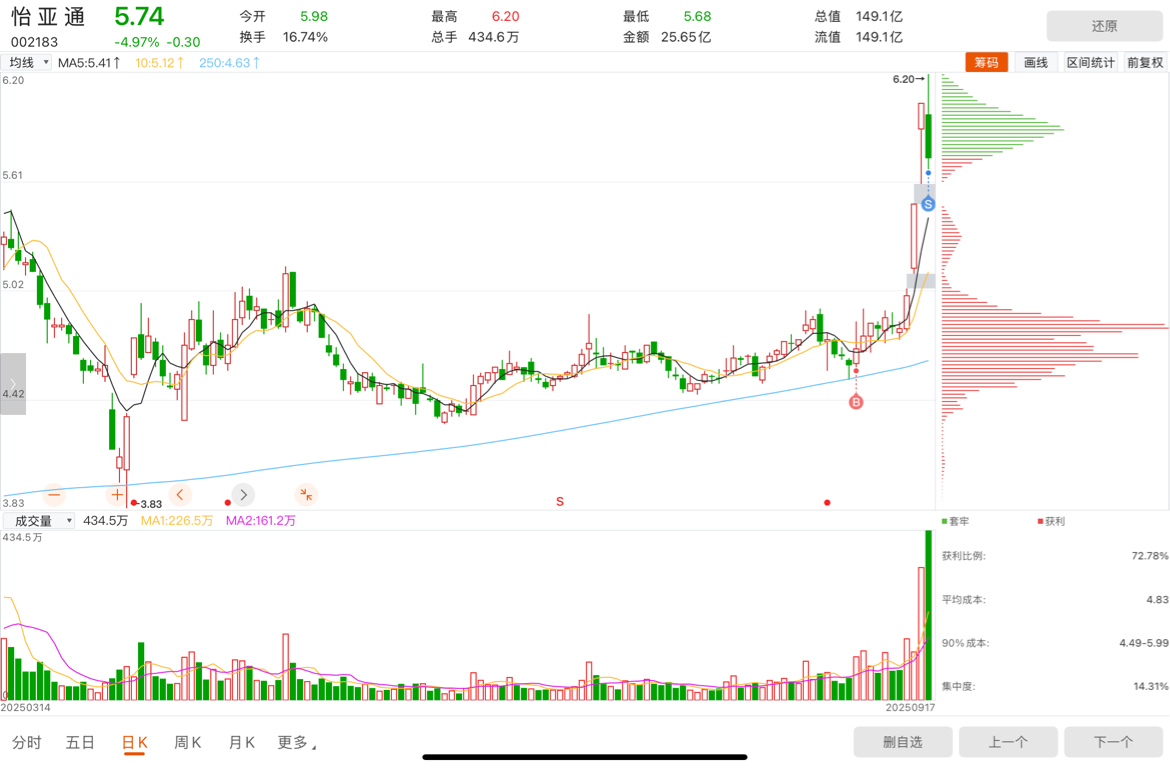Shift chart left with the back arrow icon
This screenshot has width=1170, height=768.
(x=180, y=494)
